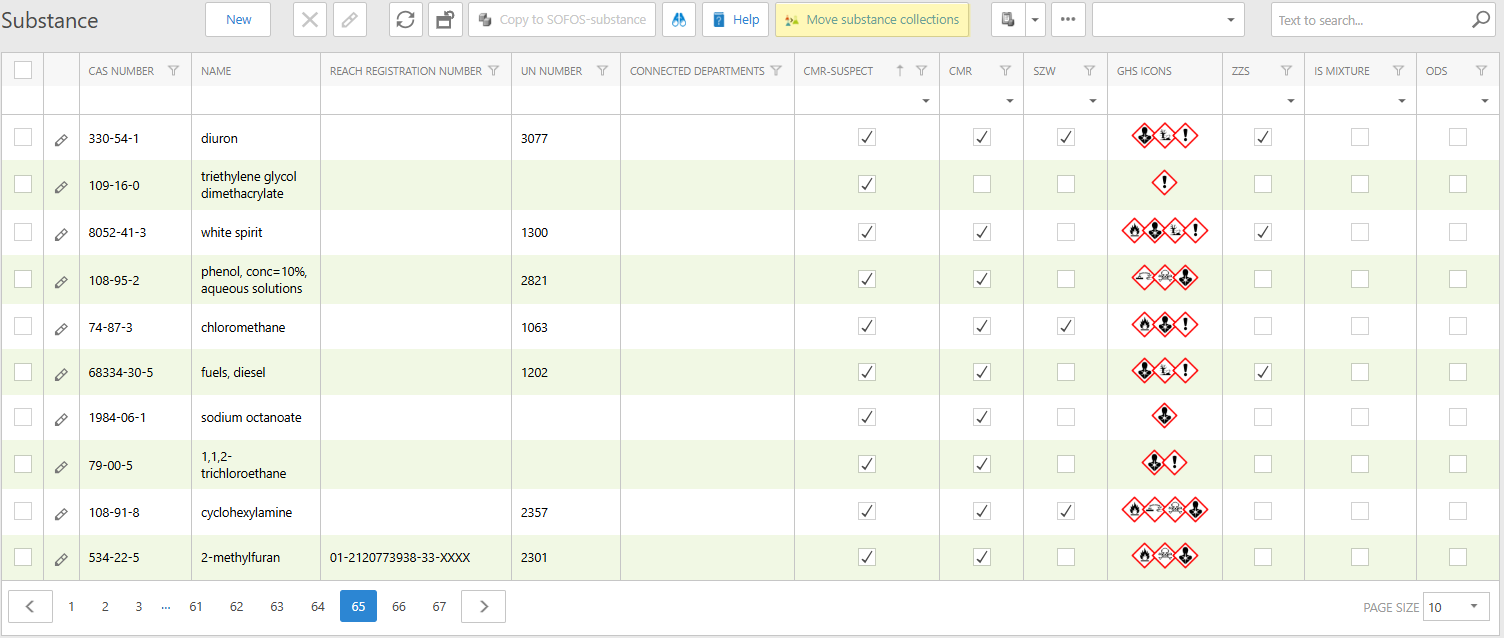Expand the Page Size dropdown
Screen dimensions: 1504x638
tap(1473, 607)
